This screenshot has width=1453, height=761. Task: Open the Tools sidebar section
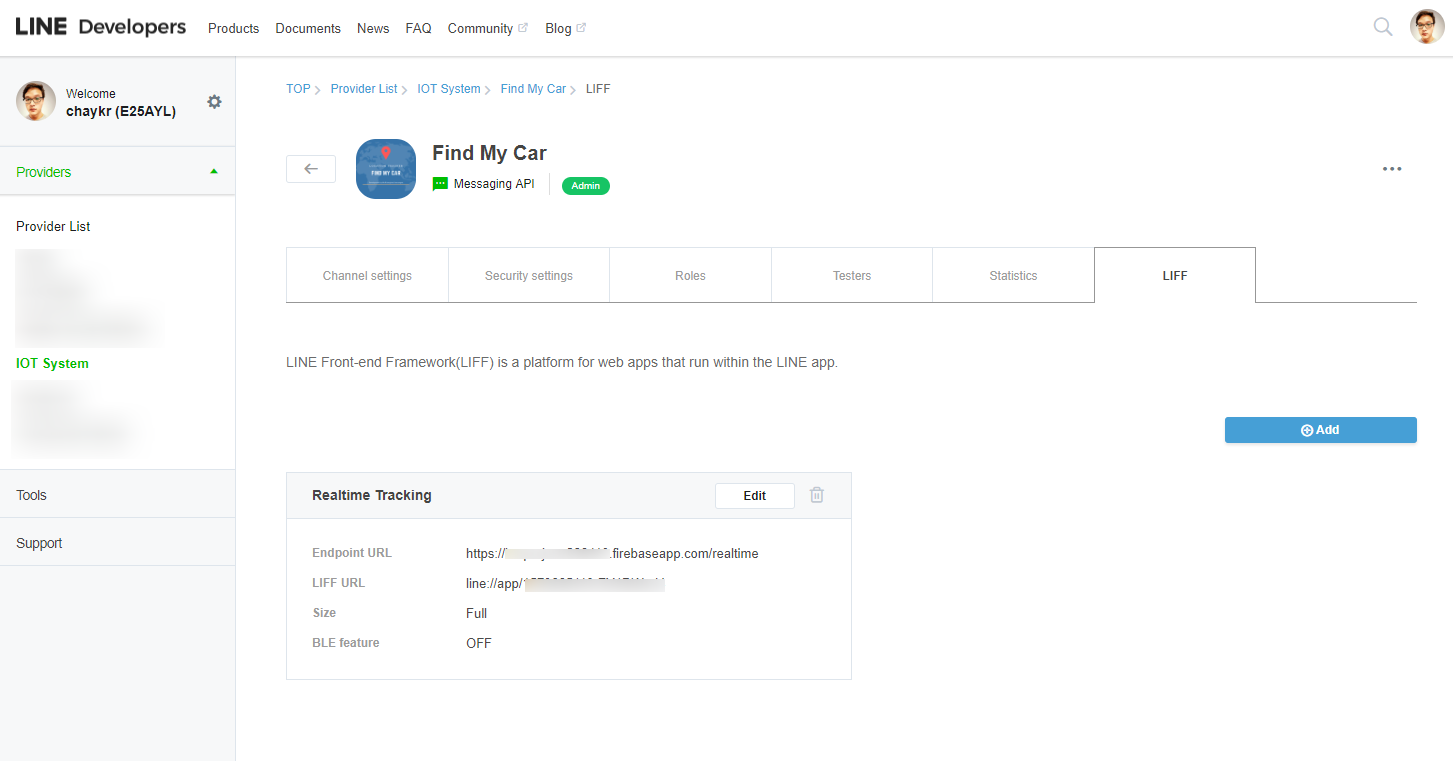[x=117, y=495]
